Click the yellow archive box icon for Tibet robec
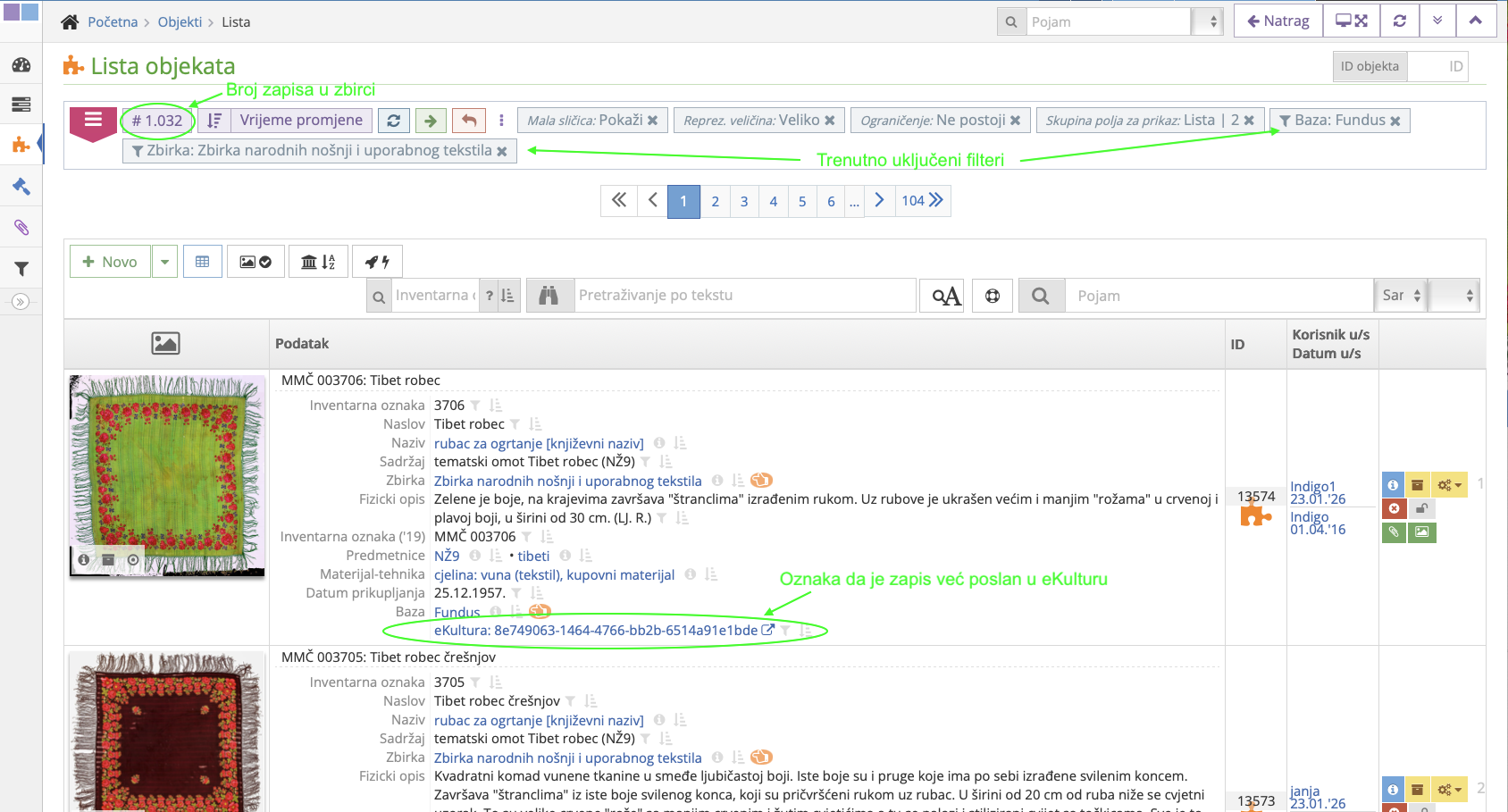 click(1419, 484)
